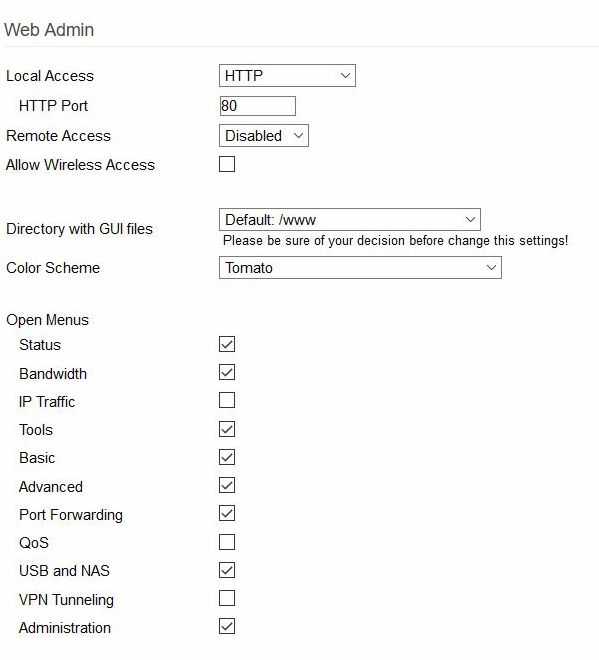Image resolution: width=599 pixels, height=660 pixels.
Task: Check the VPN Tunneling checkbox
Action: point(227,598)
